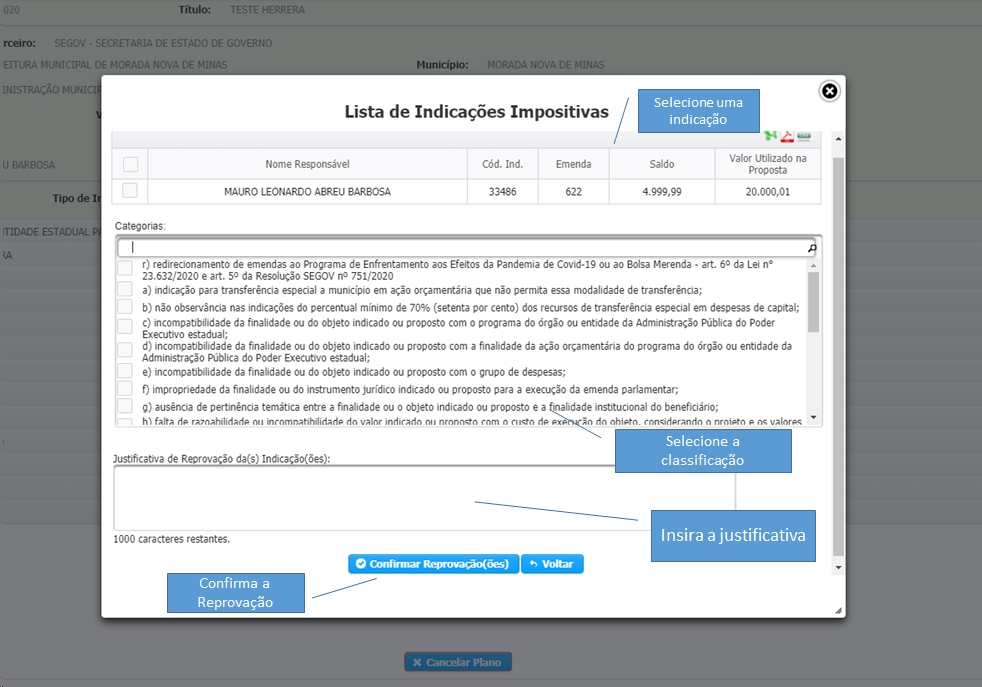The width and height of the screenshot is (982, 687).
Task: Select category e) incompatibilidade com grupo de despesas
Action: pyautogui.click(x=125, y=371)
